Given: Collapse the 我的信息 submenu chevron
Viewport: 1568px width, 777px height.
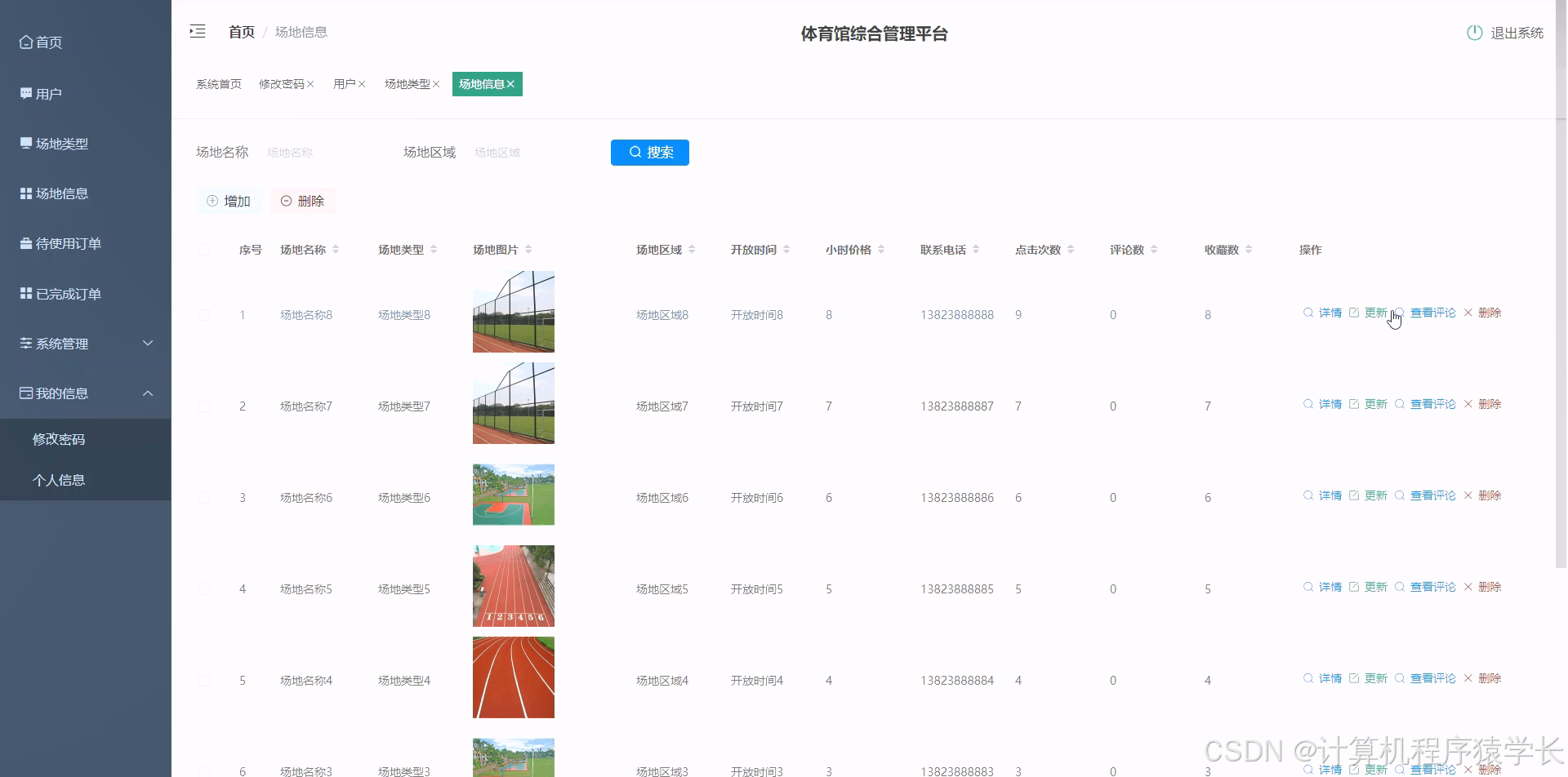Looking at the screenshot, I should pos(148,393).
